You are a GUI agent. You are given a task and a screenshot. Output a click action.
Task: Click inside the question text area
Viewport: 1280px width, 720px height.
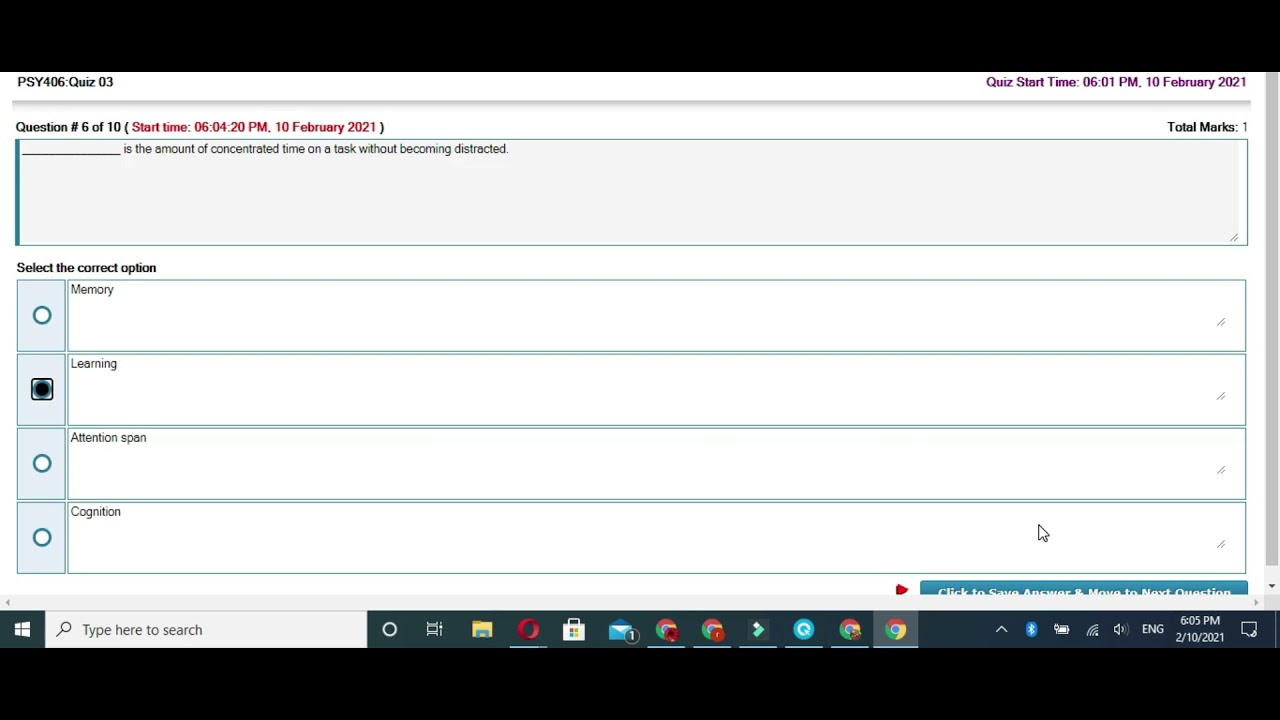pyautogui.click(x=632, y=192)
